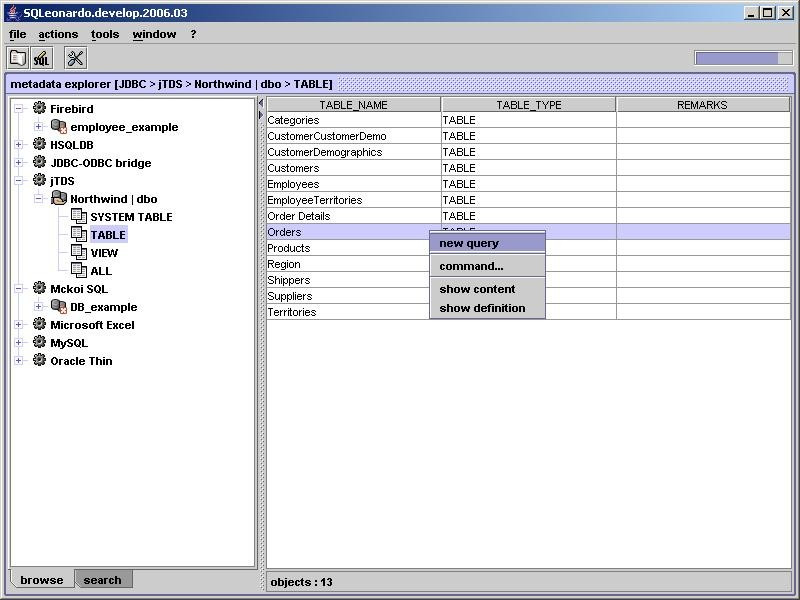Image resolution: width=800 pixels, height=600 pixels.
Task: Click the split pane collapse-left arrow
Action: tap(261, 104)
